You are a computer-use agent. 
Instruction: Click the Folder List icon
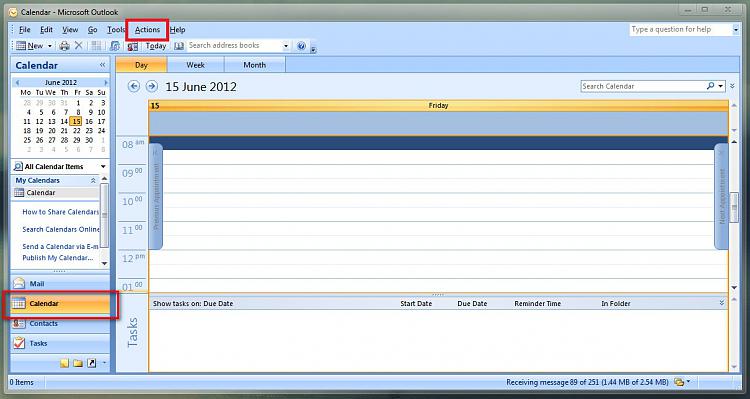[78, 363]
